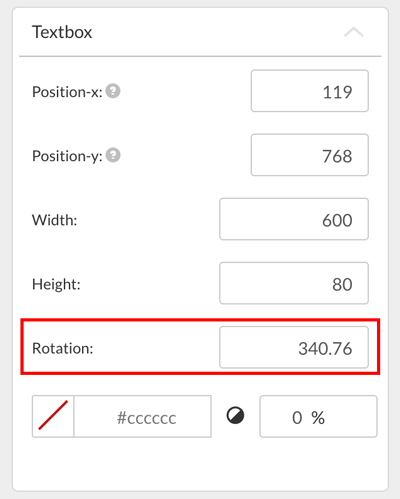Click the Position-x field showing 119
The image size is (400, 499).
click(310, 91)
